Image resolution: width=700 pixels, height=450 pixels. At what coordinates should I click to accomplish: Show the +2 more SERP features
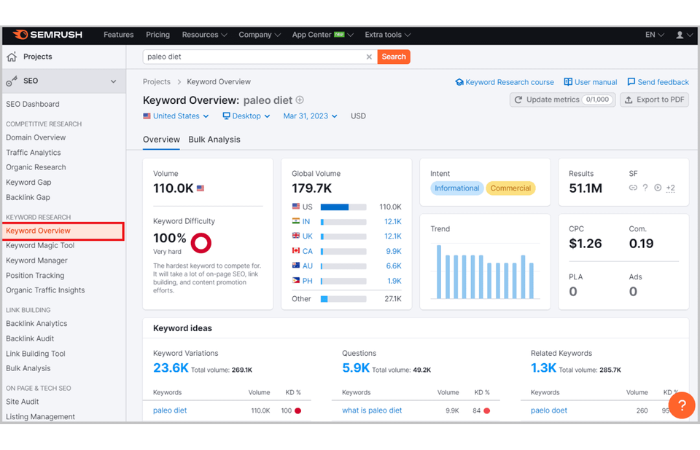coord(671,188)
